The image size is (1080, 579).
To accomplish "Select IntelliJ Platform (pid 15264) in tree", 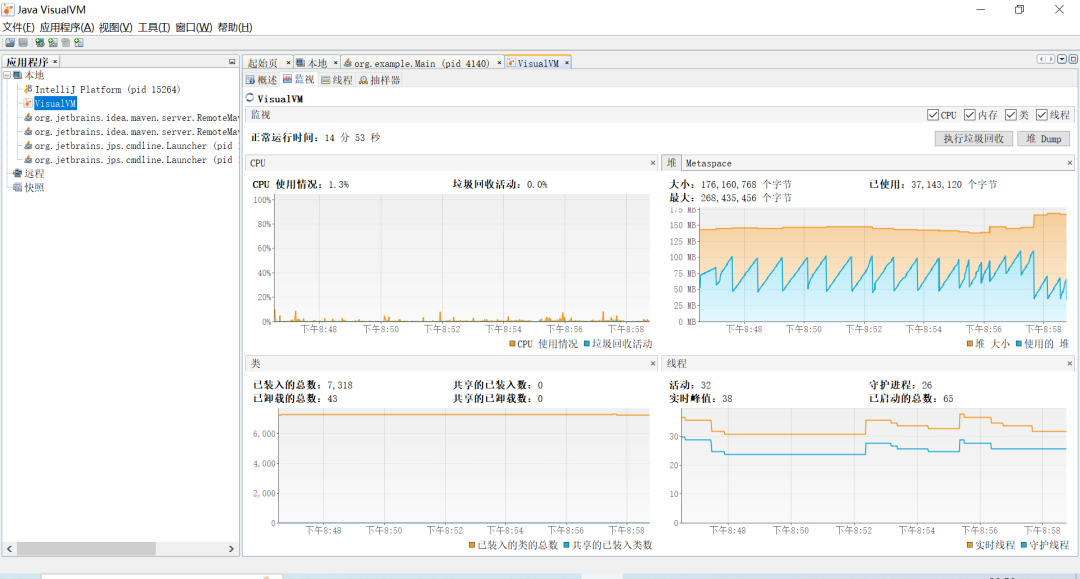I will pyautogui.click(x=107, y=90).
